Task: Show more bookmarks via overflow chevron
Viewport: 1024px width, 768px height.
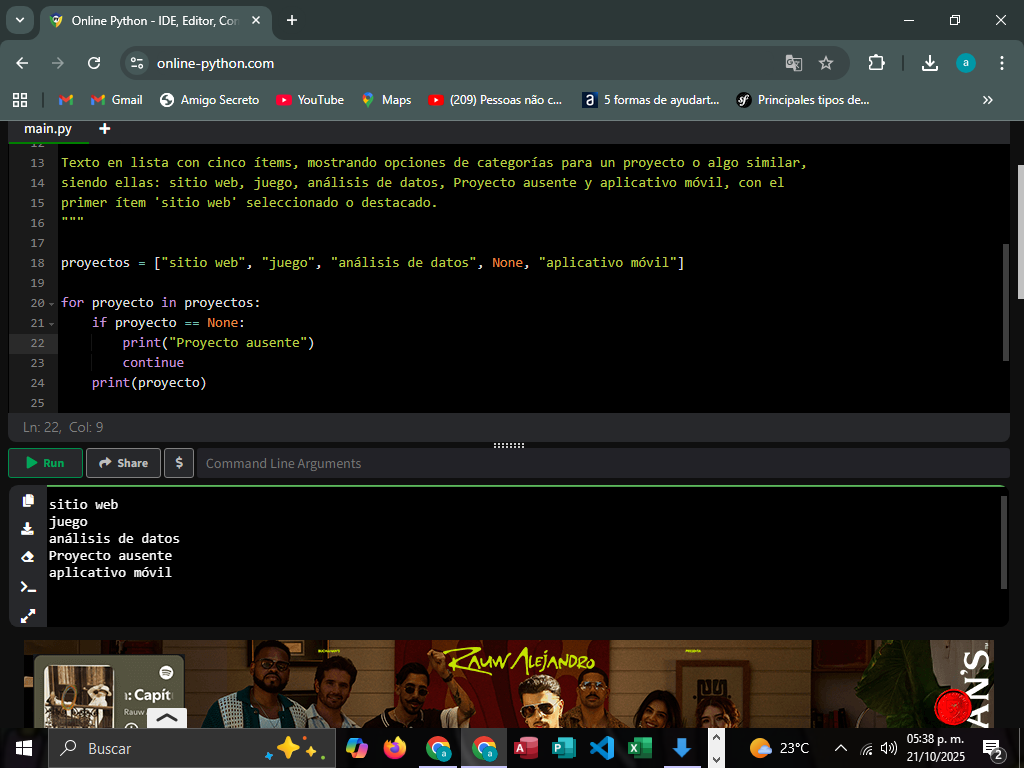Action: [988, 100]
